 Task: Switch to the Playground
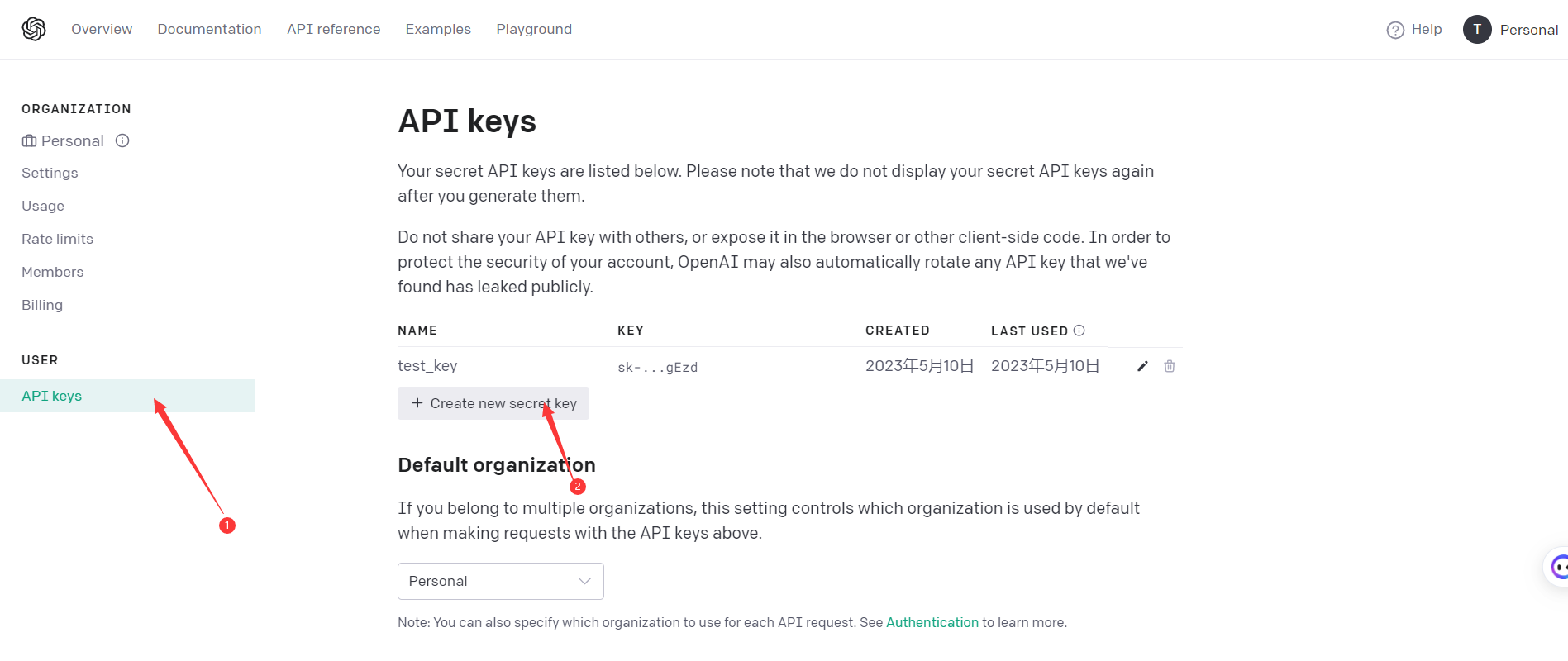[x=534, y=29]
